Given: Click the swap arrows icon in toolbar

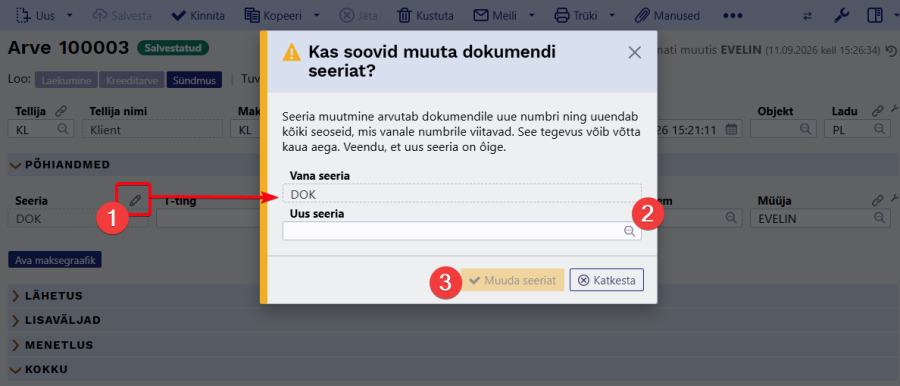Looking at the screenshot, I should (x=808, y=16).
